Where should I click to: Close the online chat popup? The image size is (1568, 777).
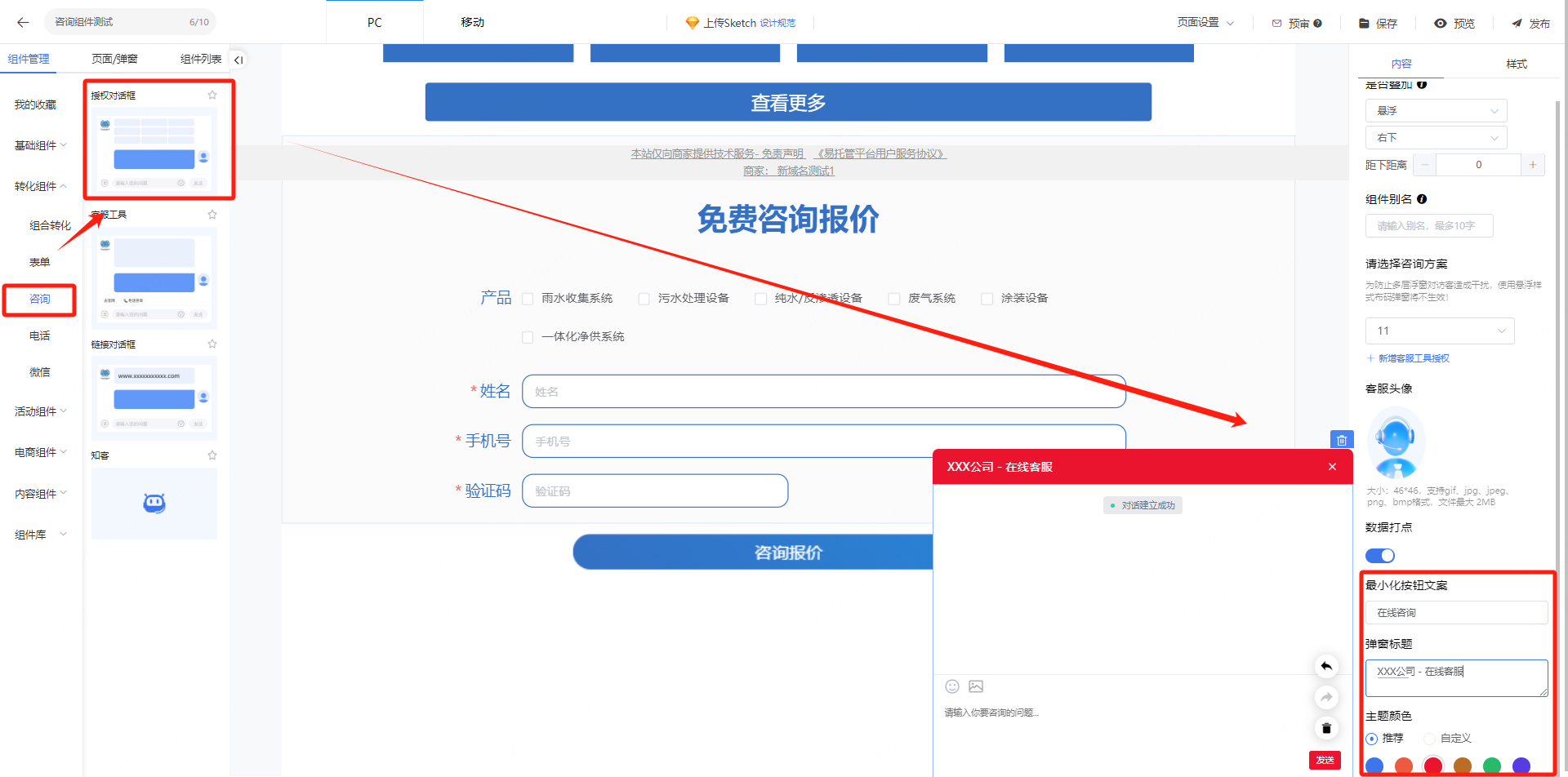click(1332, 467)
